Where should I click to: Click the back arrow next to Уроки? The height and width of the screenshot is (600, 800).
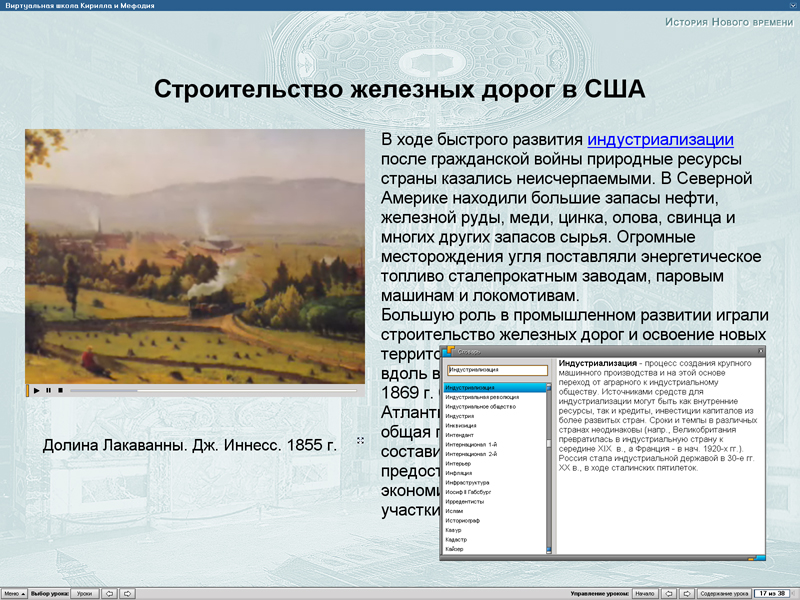click(107, 592)
